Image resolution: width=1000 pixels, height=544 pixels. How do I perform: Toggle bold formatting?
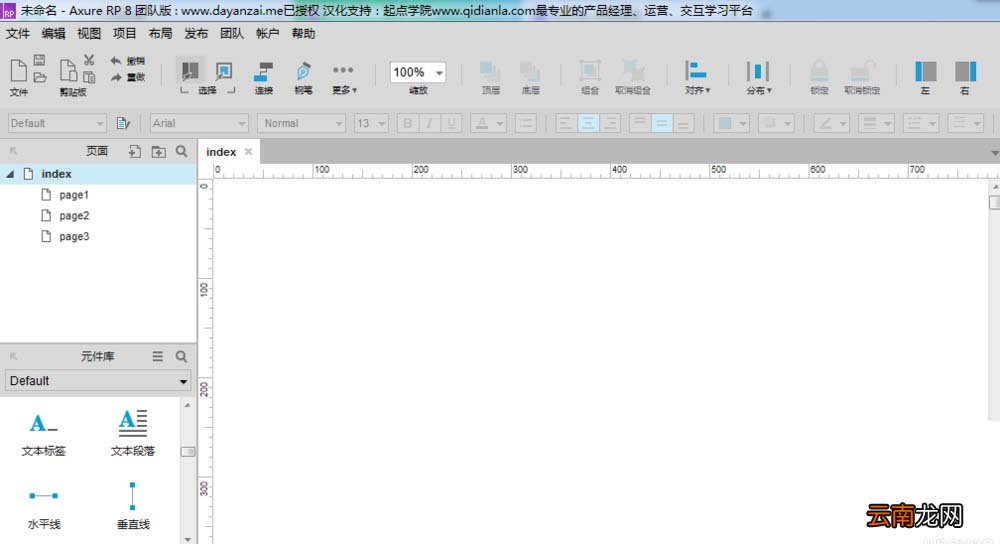pos(408,123)
